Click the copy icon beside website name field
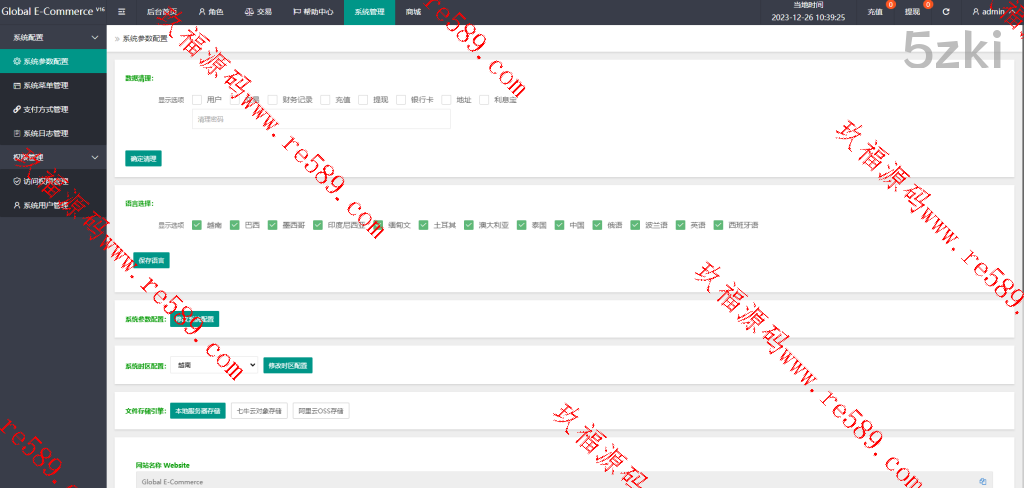Screen dimensions: 1024x488 982,481
